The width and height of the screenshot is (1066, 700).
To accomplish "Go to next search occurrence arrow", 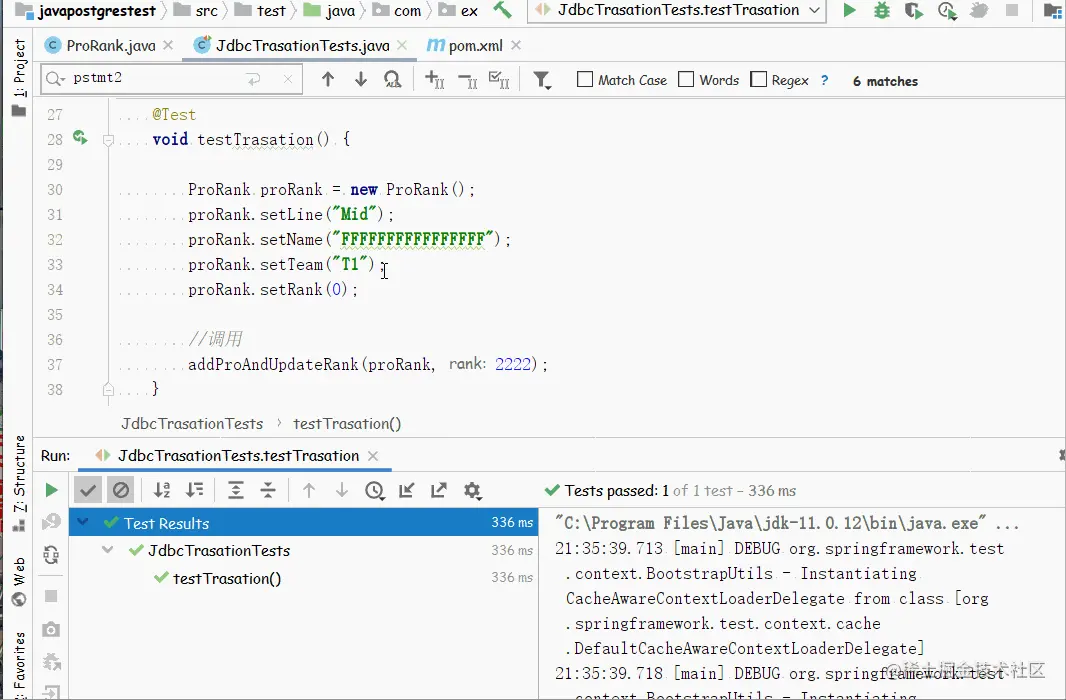I will point(360,80).
